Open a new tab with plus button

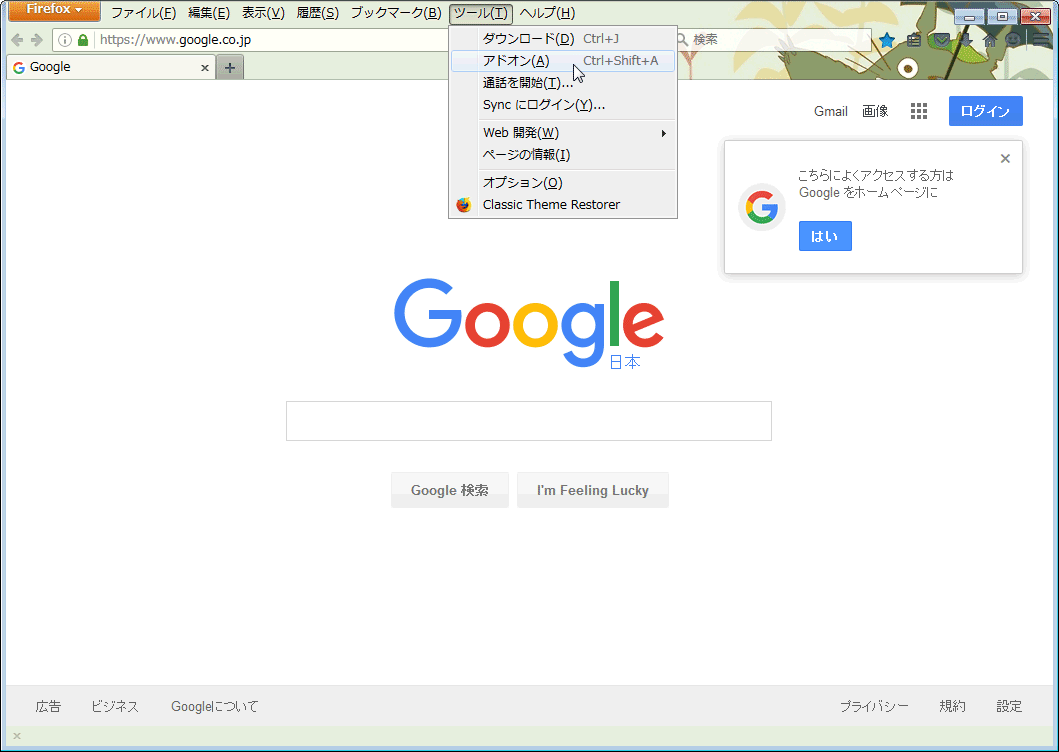(x=230, y=68)
